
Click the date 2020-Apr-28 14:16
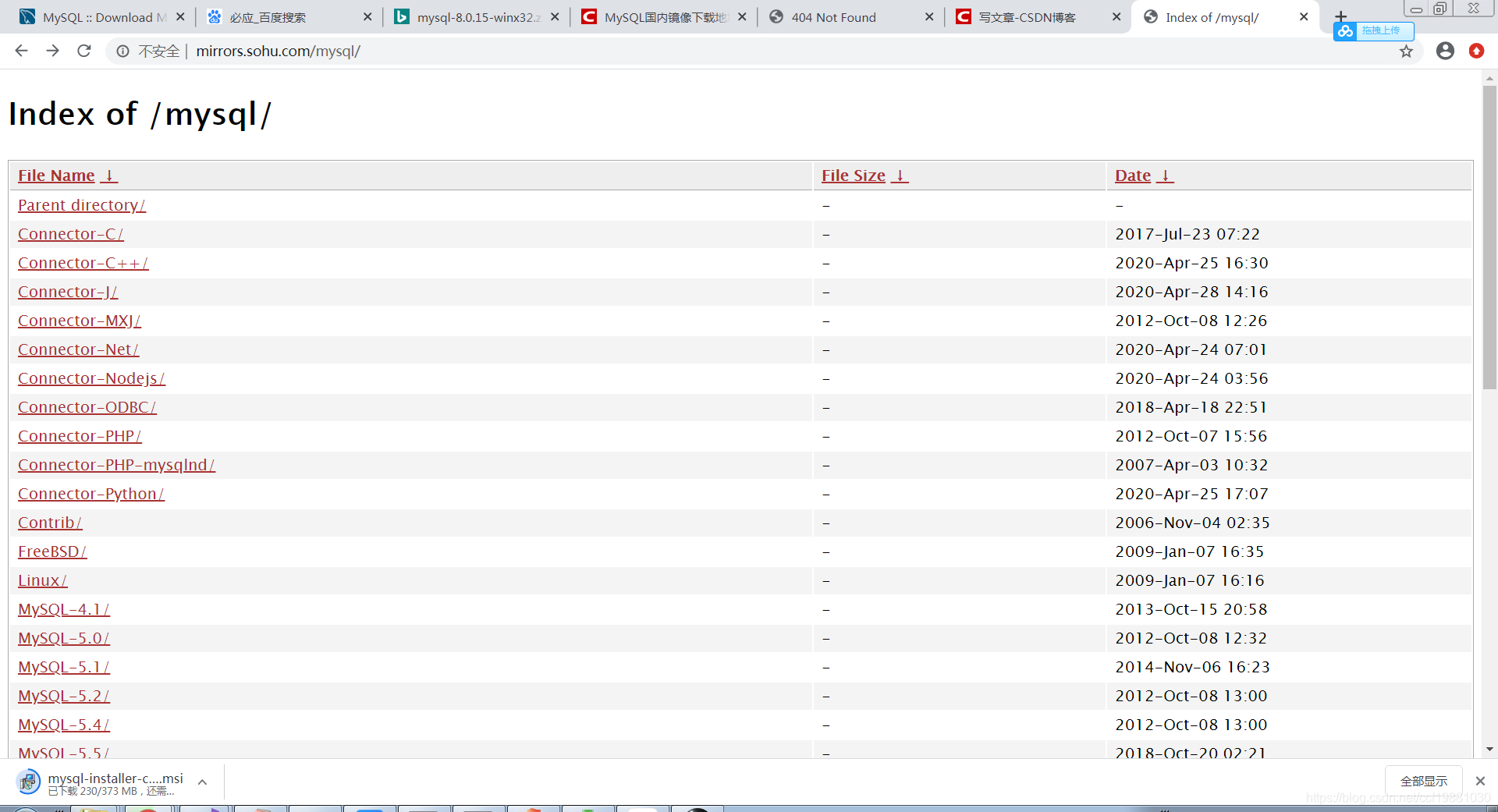(x=1191, y=292)
